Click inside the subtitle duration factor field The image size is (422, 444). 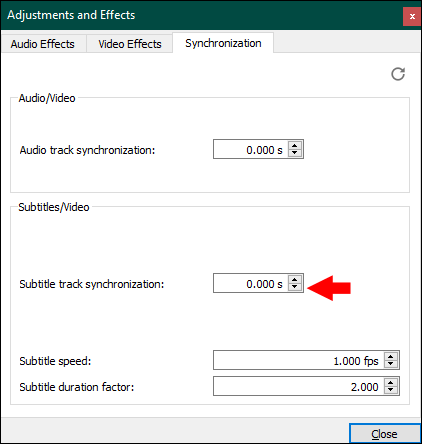[299, 386]
